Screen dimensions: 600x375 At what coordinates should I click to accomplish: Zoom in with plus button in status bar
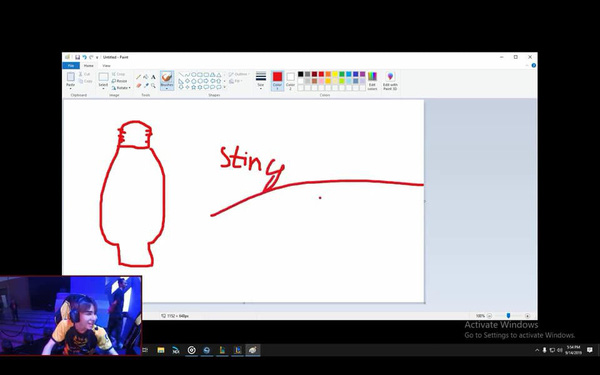527,316
